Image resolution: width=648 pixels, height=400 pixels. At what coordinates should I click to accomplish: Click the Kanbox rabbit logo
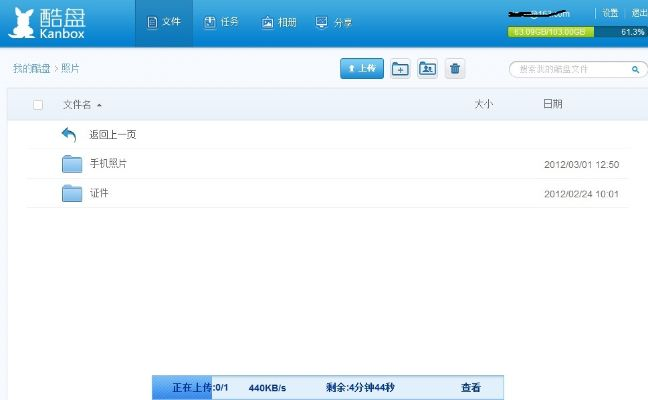click(x=22, y=23)
